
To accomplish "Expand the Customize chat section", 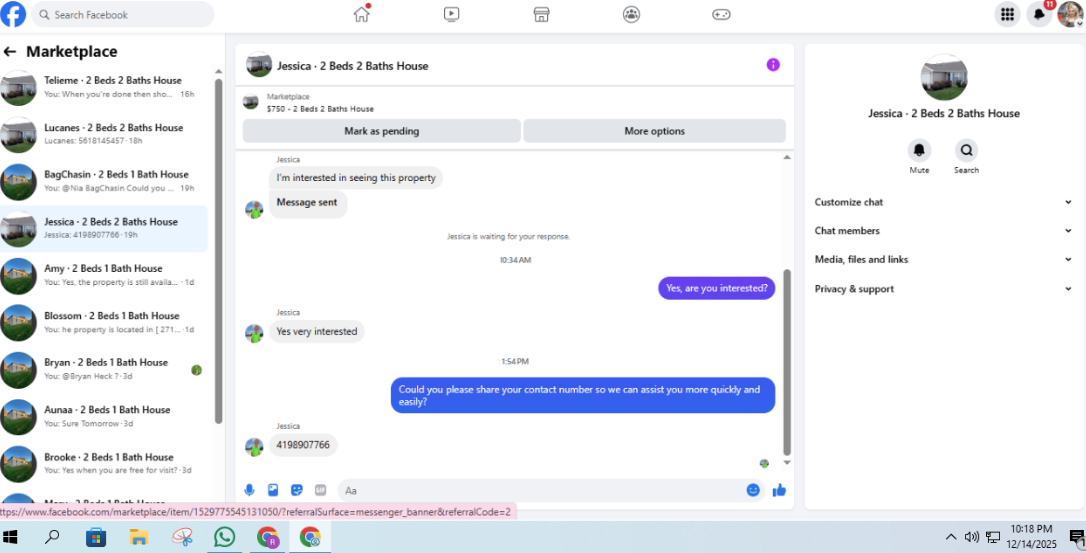I will click(x=943, y=202).
